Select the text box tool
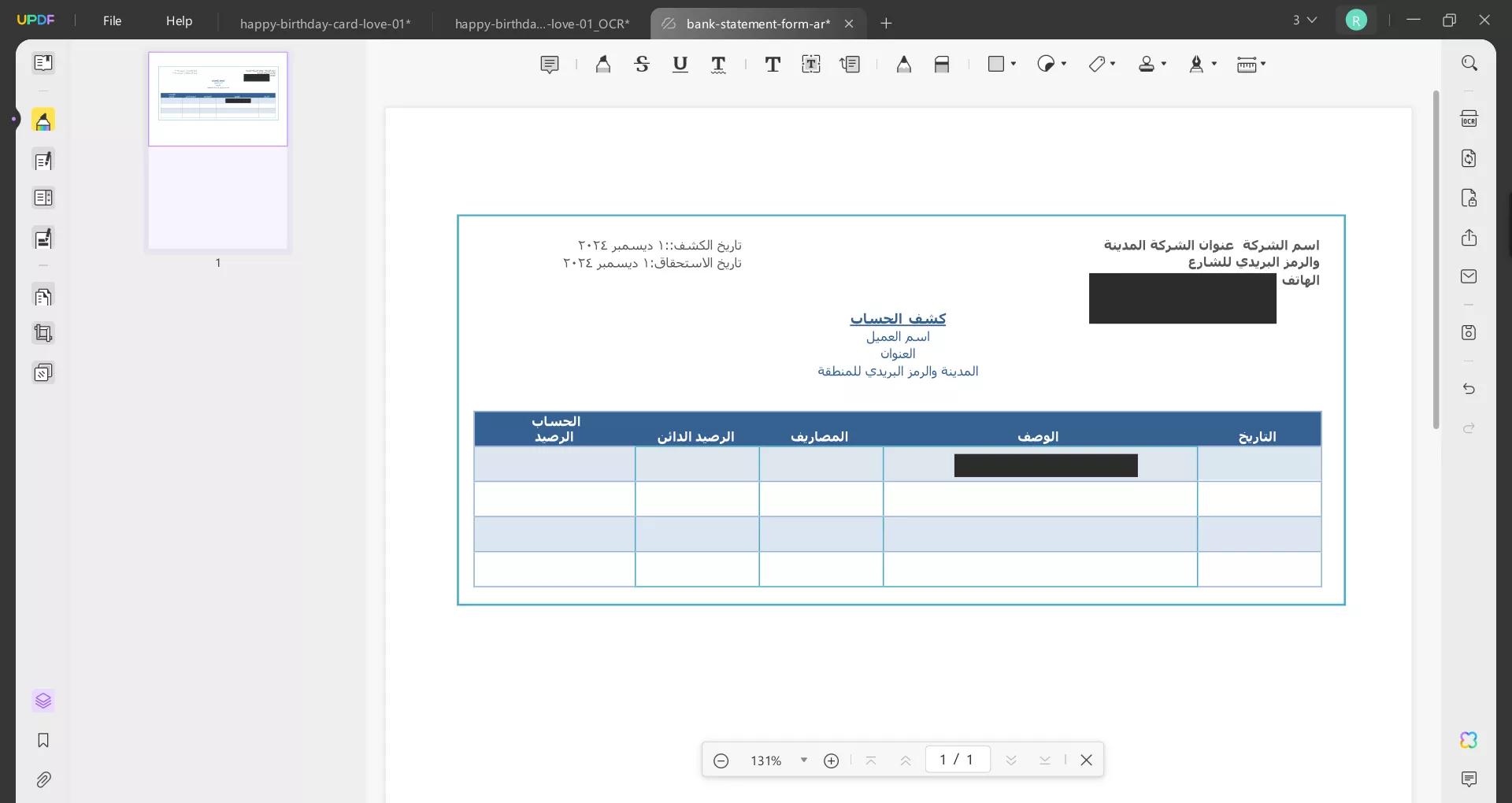The width and height of the screenshot is (1512, 803). [811, 65]
